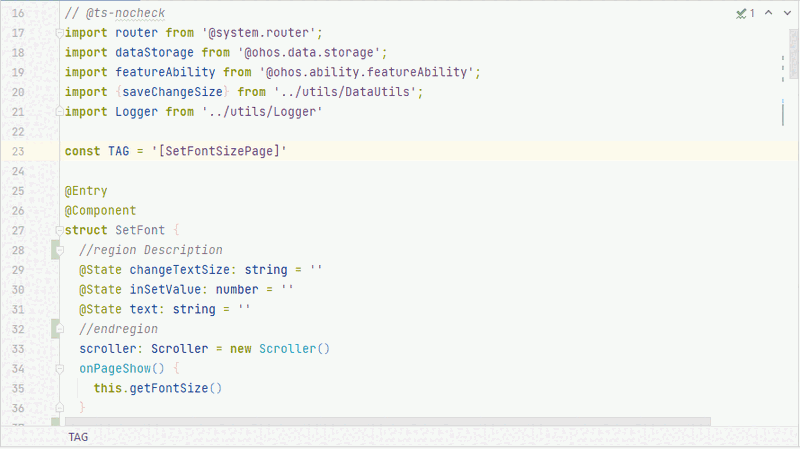Click the @Entry decorator
This screenshot has height=449, width=800.
click(x=86, y=191)
